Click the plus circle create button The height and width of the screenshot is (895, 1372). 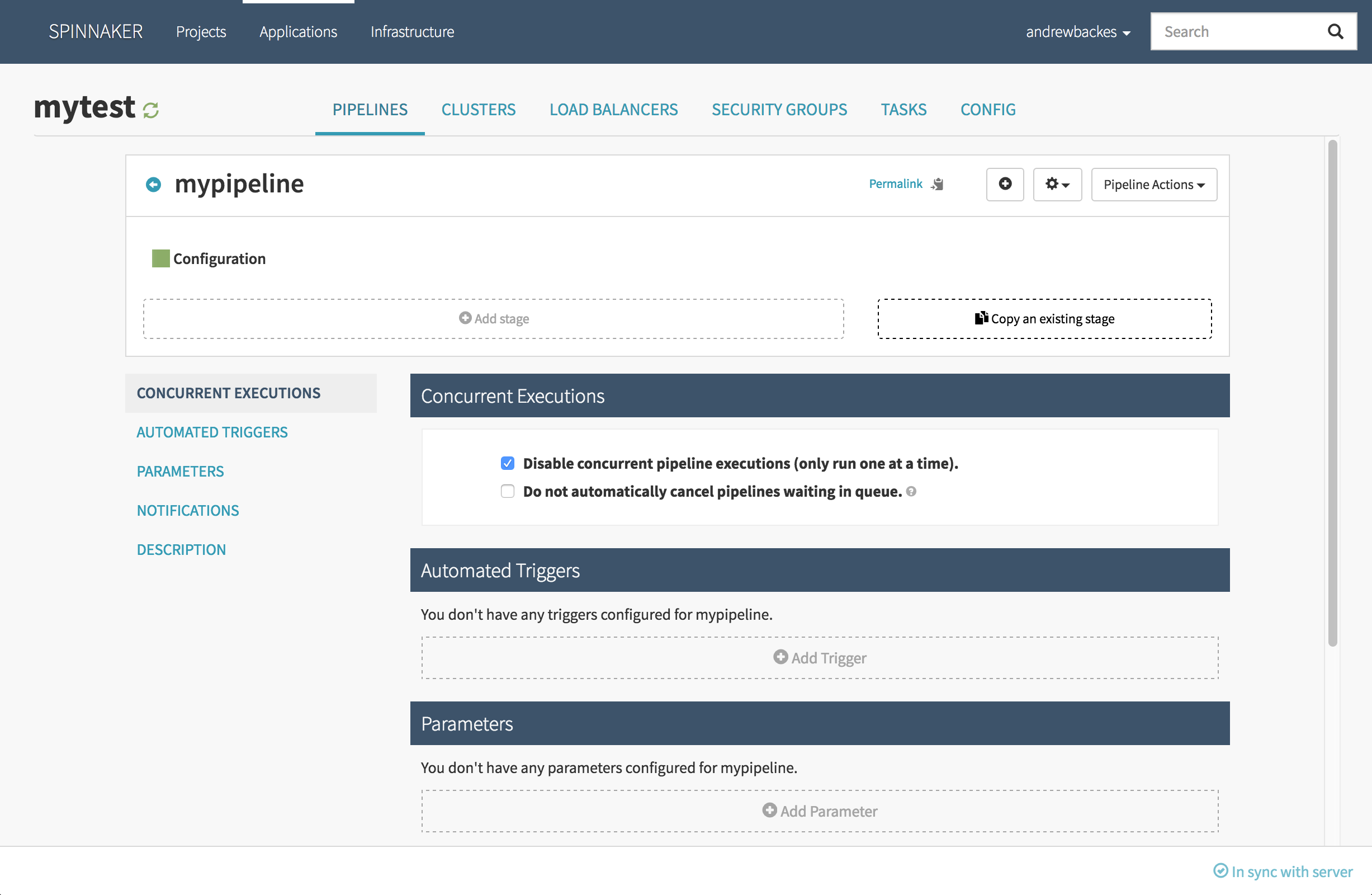click(x=1005, y=184)
